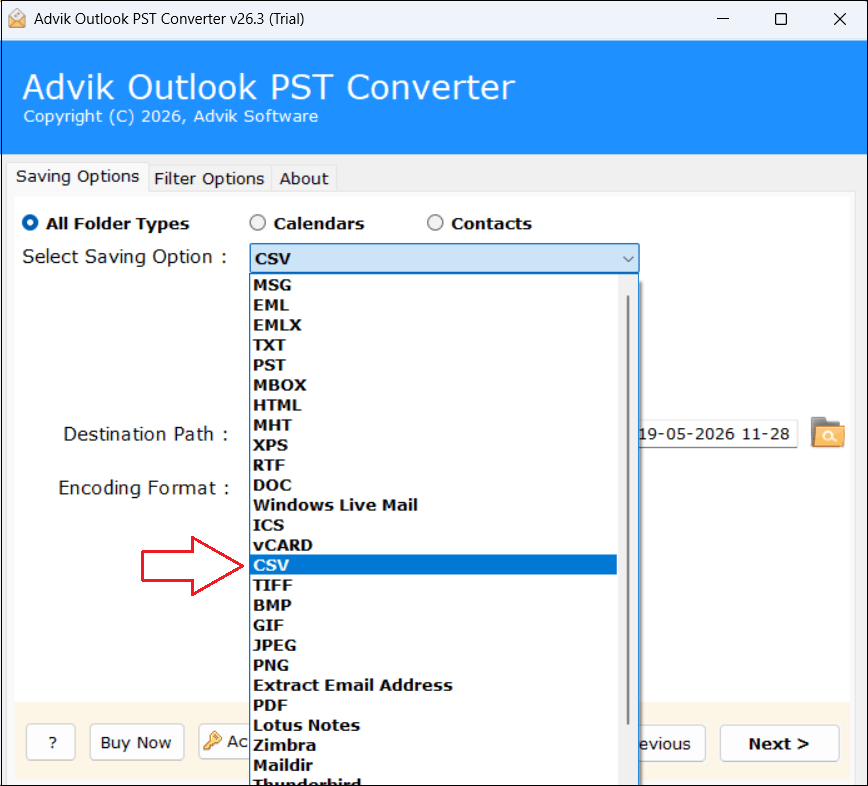
Task: Click the Advik app icon in title bar
Action: [17, 18]
